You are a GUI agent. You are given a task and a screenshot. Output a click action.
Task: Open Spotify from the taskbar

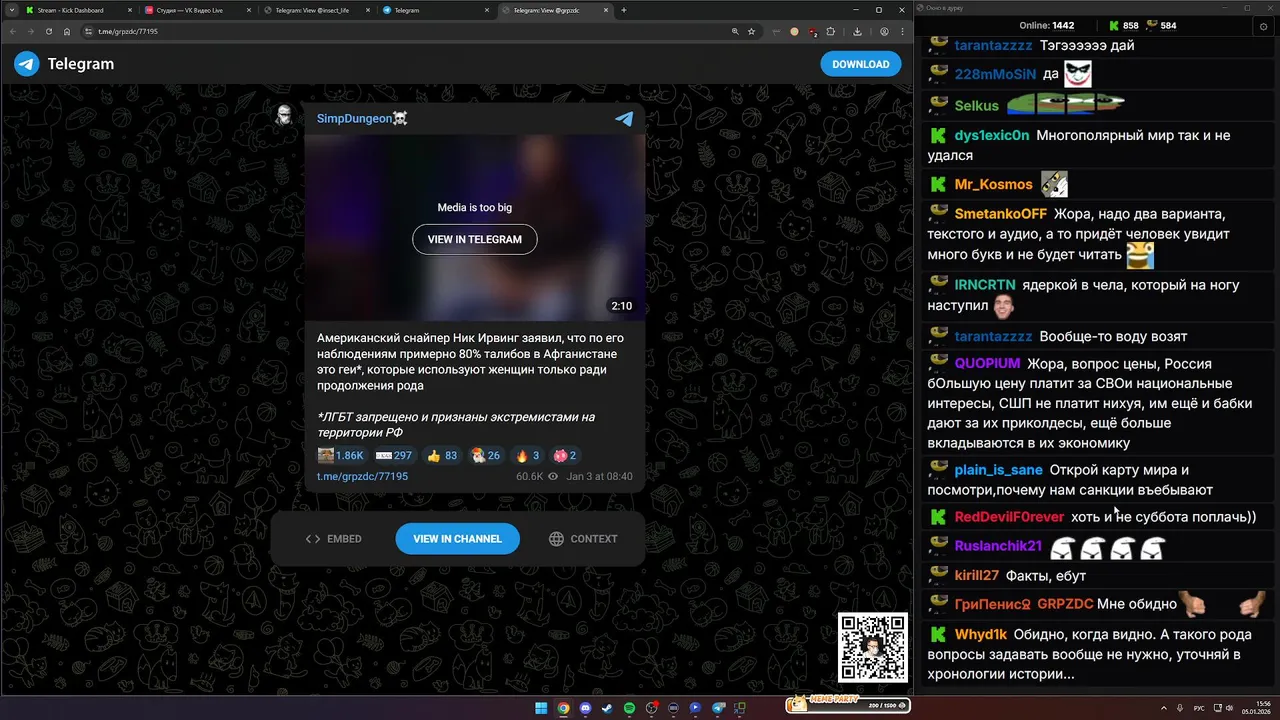629,708
